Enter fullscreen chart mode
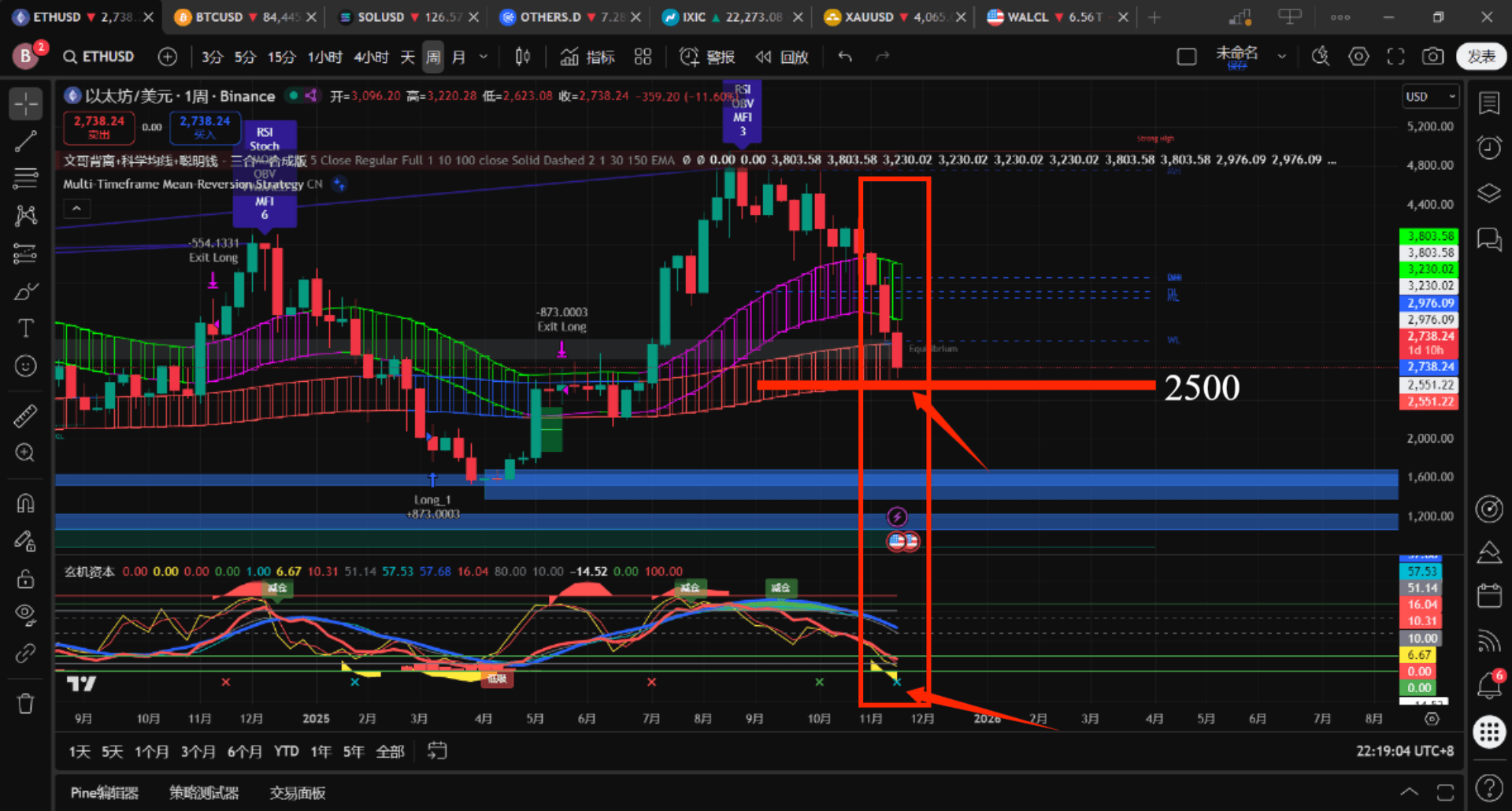 click(x=1395, y=57)
